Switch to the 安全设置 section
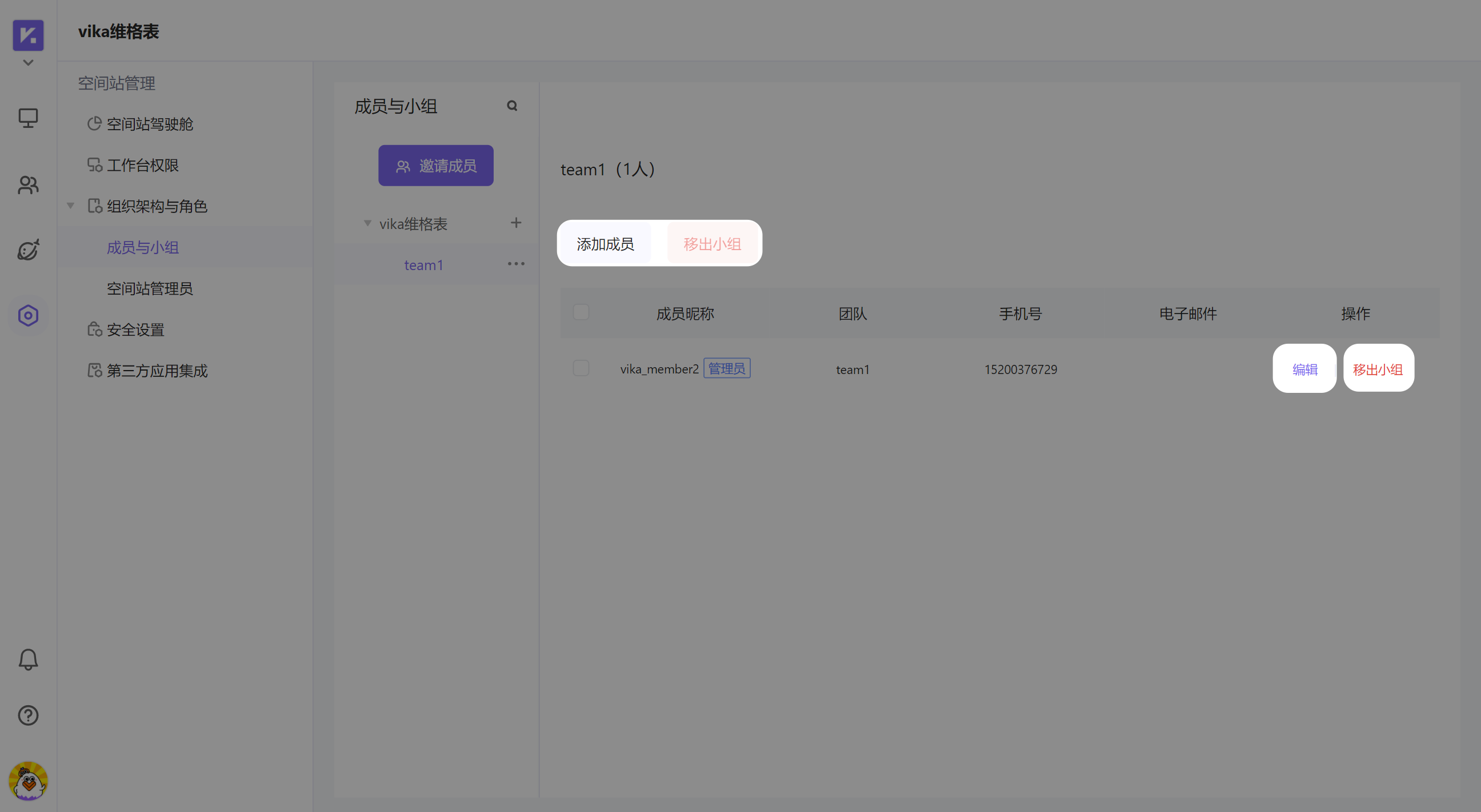Viewport: 1481px width, 812px height. coord(135,329)
